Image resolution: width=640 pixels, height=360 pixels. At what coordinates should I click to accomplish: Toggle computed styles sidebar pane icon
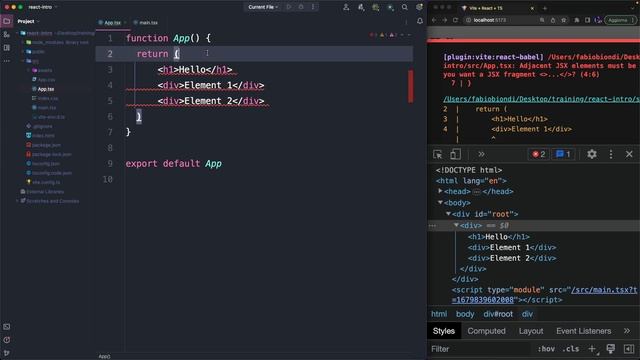(629, 349)
